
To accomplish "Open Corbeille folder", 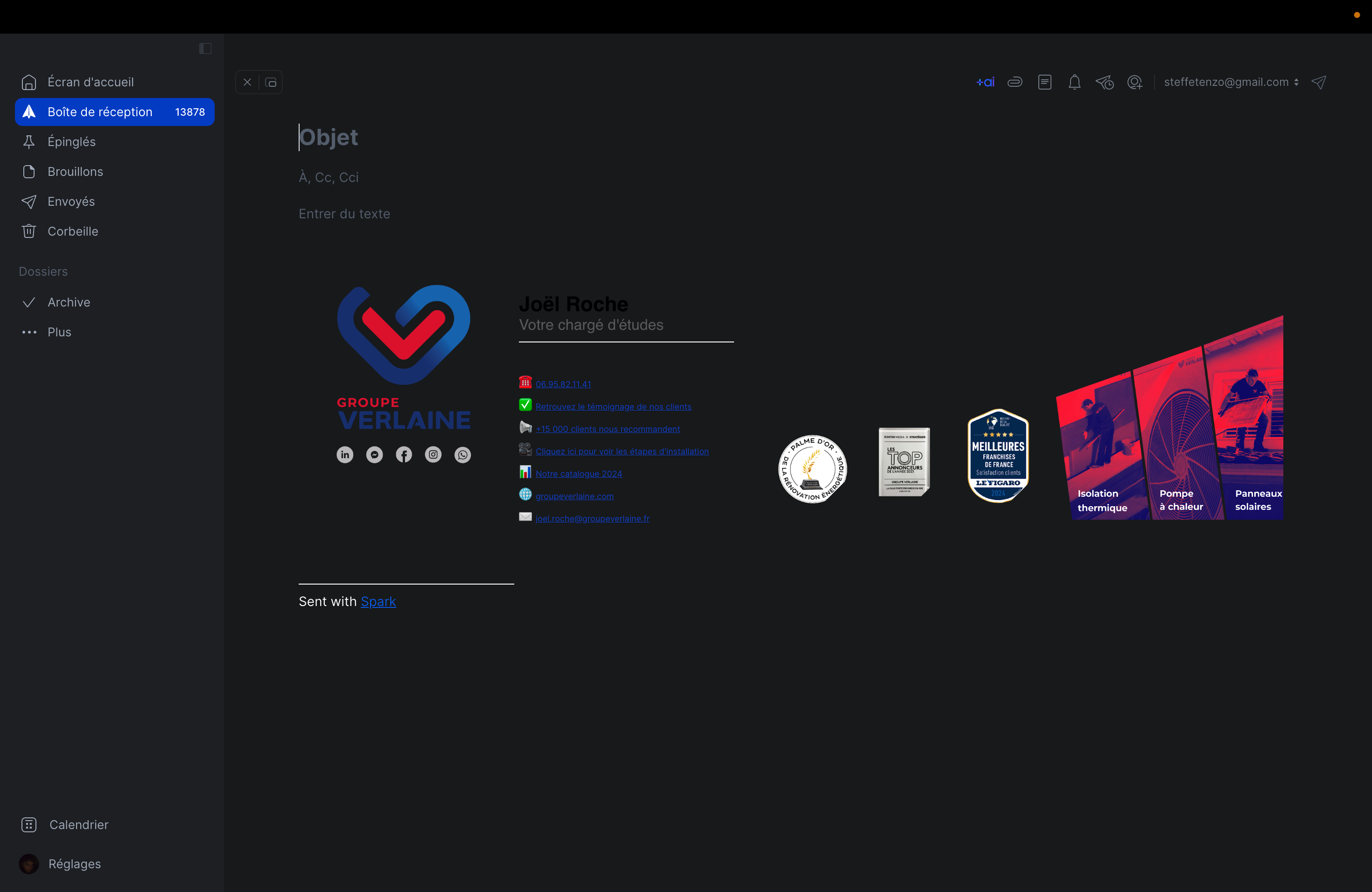I will [x=115, y=231].
